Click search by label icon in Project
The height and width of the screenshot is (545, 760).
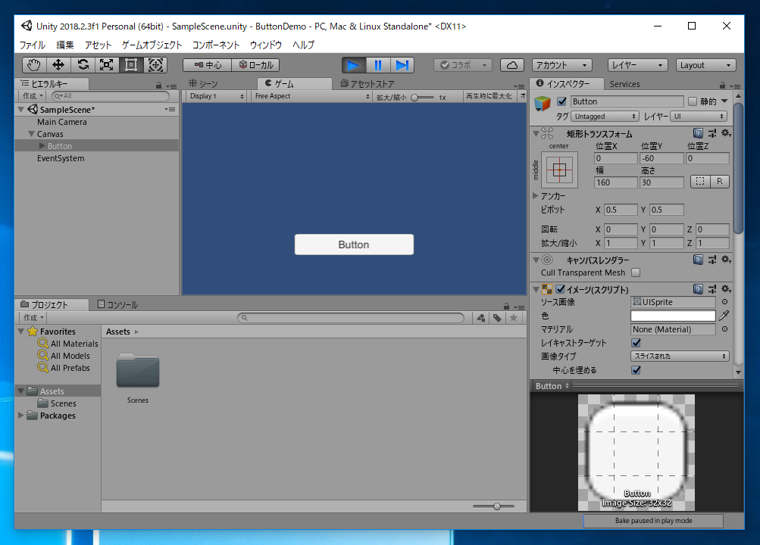point(497,318)
